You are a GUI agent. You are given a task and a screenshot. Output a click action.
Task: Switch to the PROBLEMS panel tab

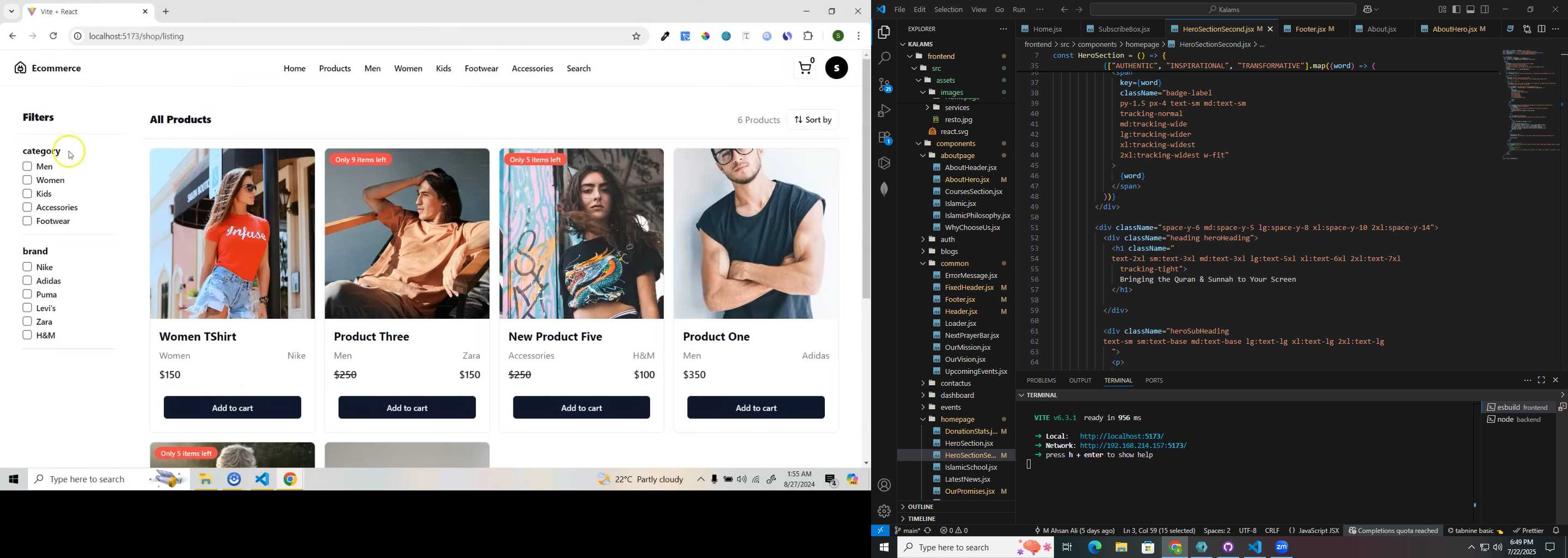click(x=1041, y=381)
